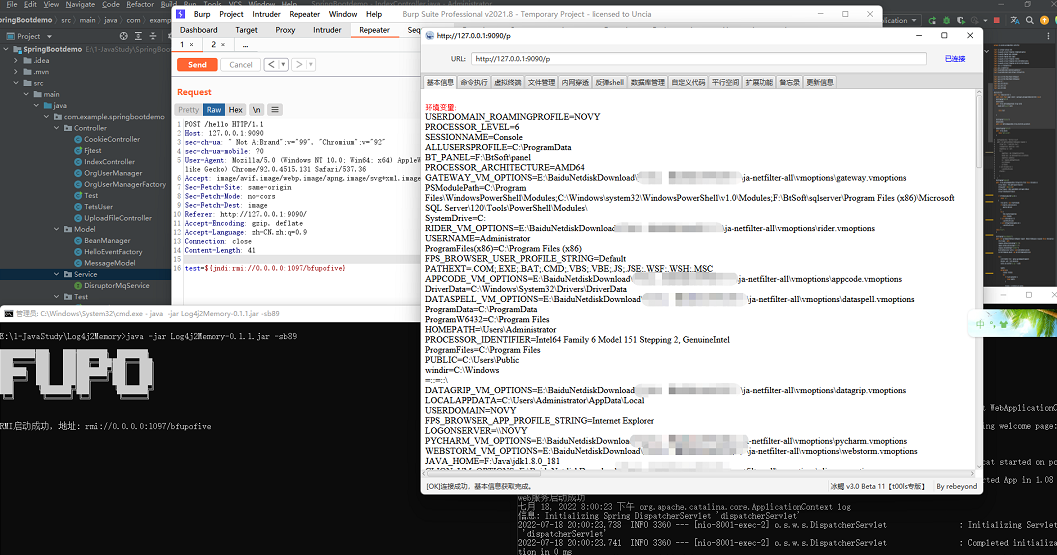The image size is (1057, 555).
Task: Expand the .idea folder
Action: point(16,61)
